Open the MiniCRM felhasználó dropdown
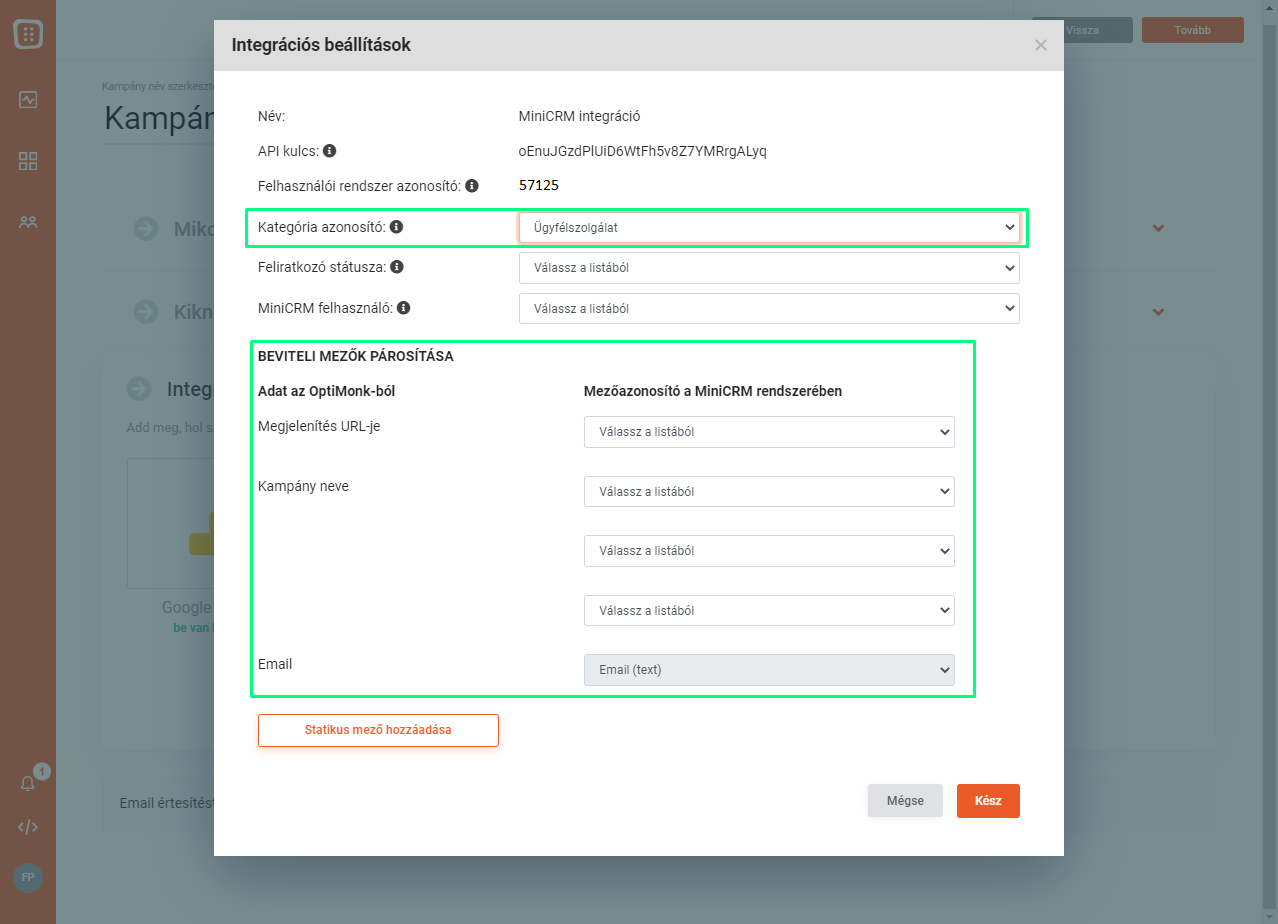The height and width of the screenshot is (924, 1278). click(x=769, y=308)
